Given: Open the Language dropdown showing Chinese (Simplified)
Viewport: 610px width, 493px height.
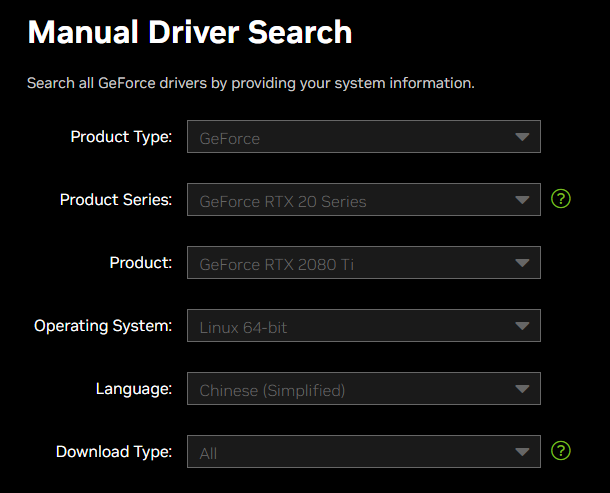Looking at the screenshot, I should coord(364,389).
